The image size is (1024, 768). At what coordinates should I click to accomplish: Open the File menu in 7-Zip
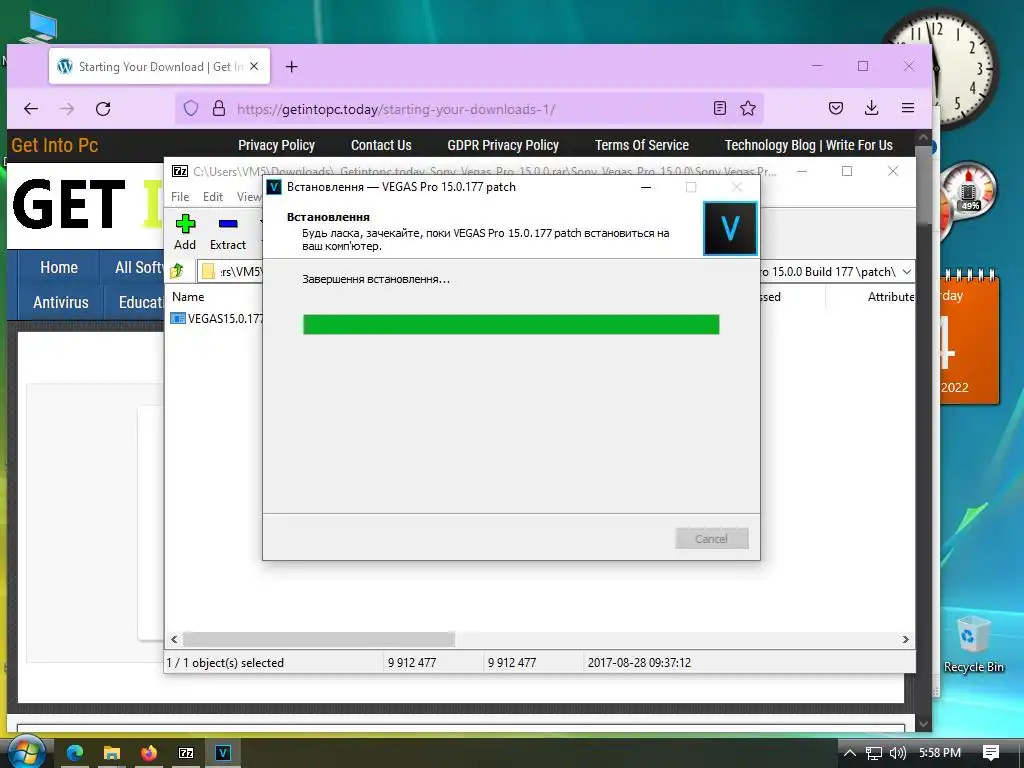[x=180, y=197]
